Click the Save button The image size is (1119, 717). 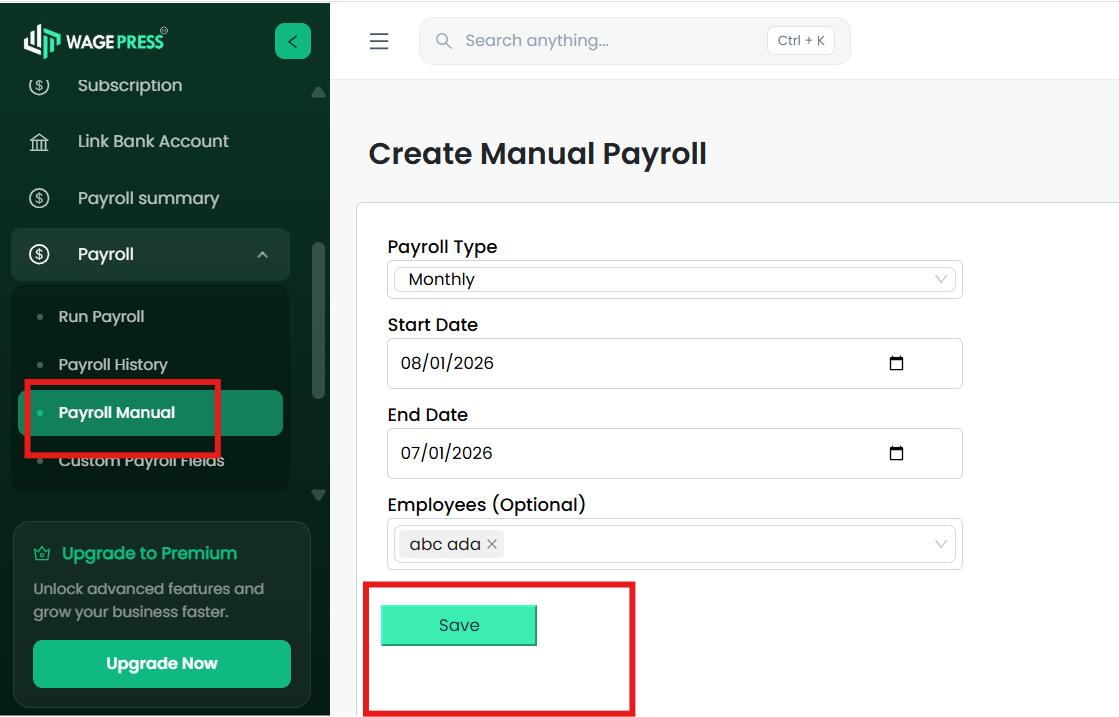[x=459, y=626]
